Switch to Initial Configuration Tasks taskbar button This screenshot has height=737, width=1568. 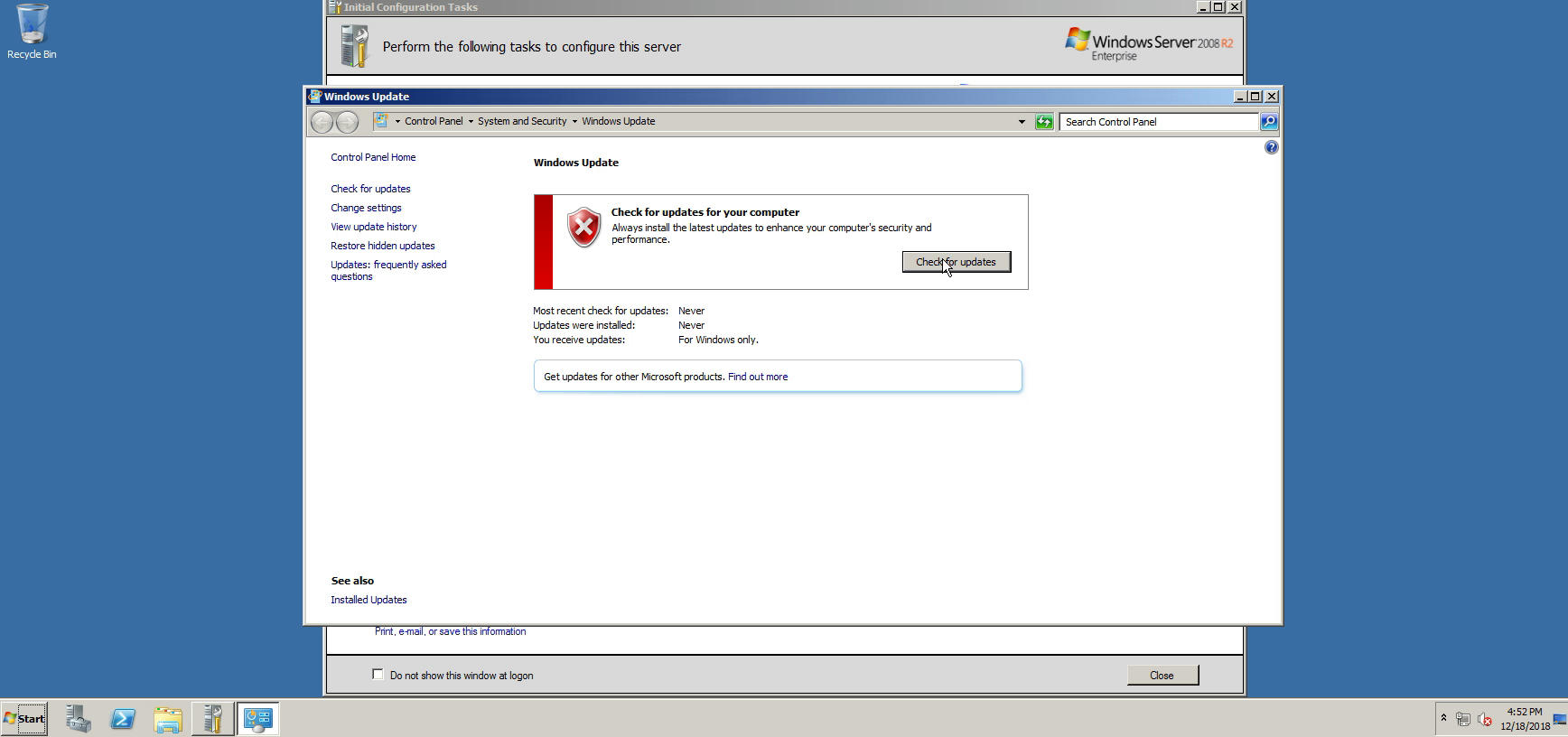pos(213,719)
